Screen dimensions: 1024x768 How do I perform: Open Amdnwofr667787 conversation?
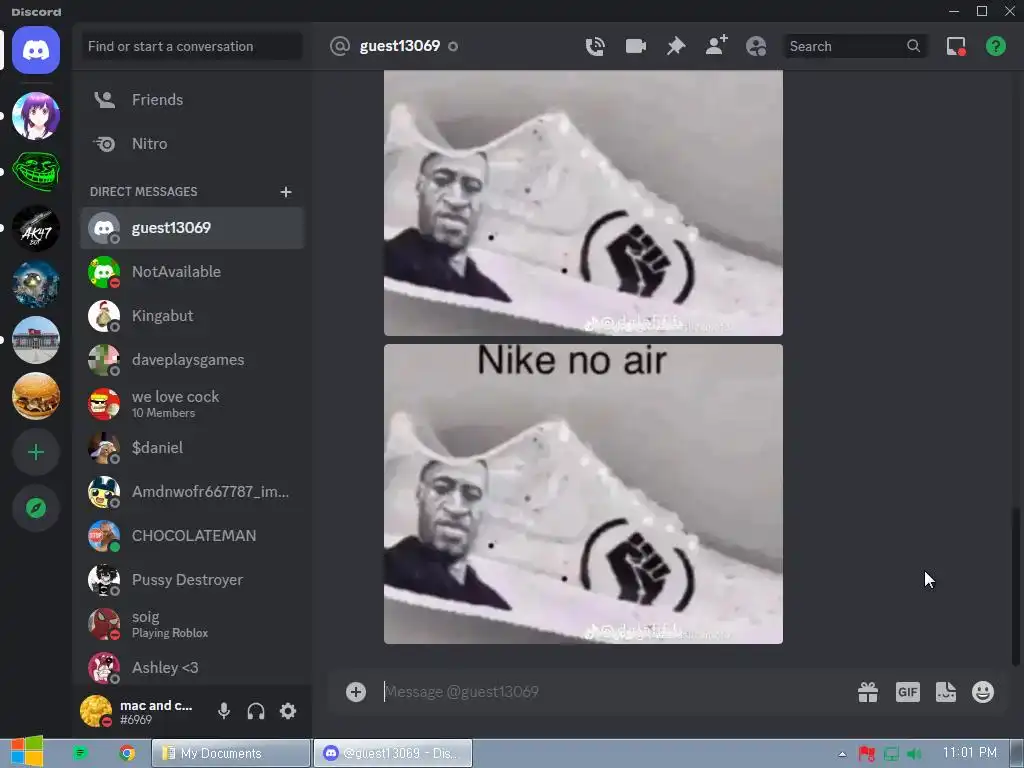tap(192, 492)
